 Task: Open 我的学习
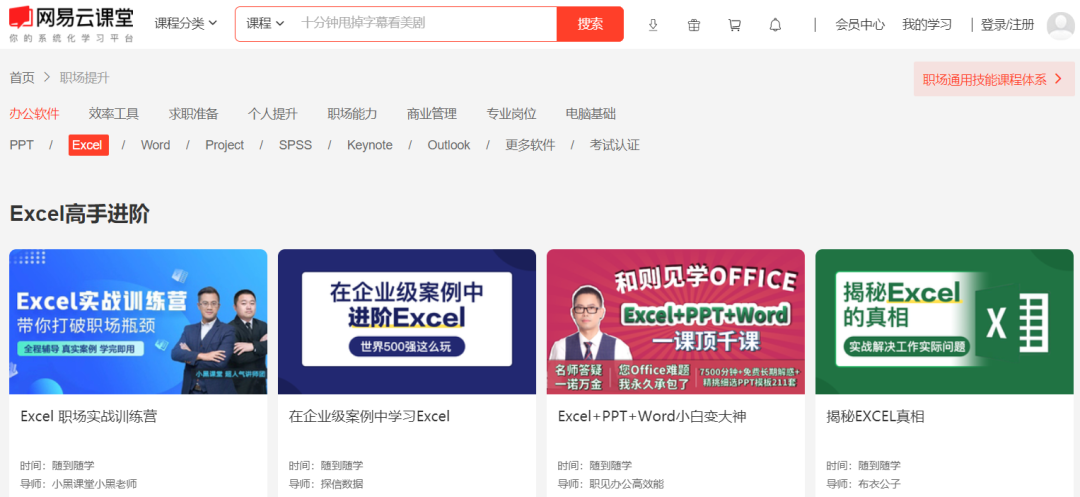pyautogui.click(x=927, y=25)
